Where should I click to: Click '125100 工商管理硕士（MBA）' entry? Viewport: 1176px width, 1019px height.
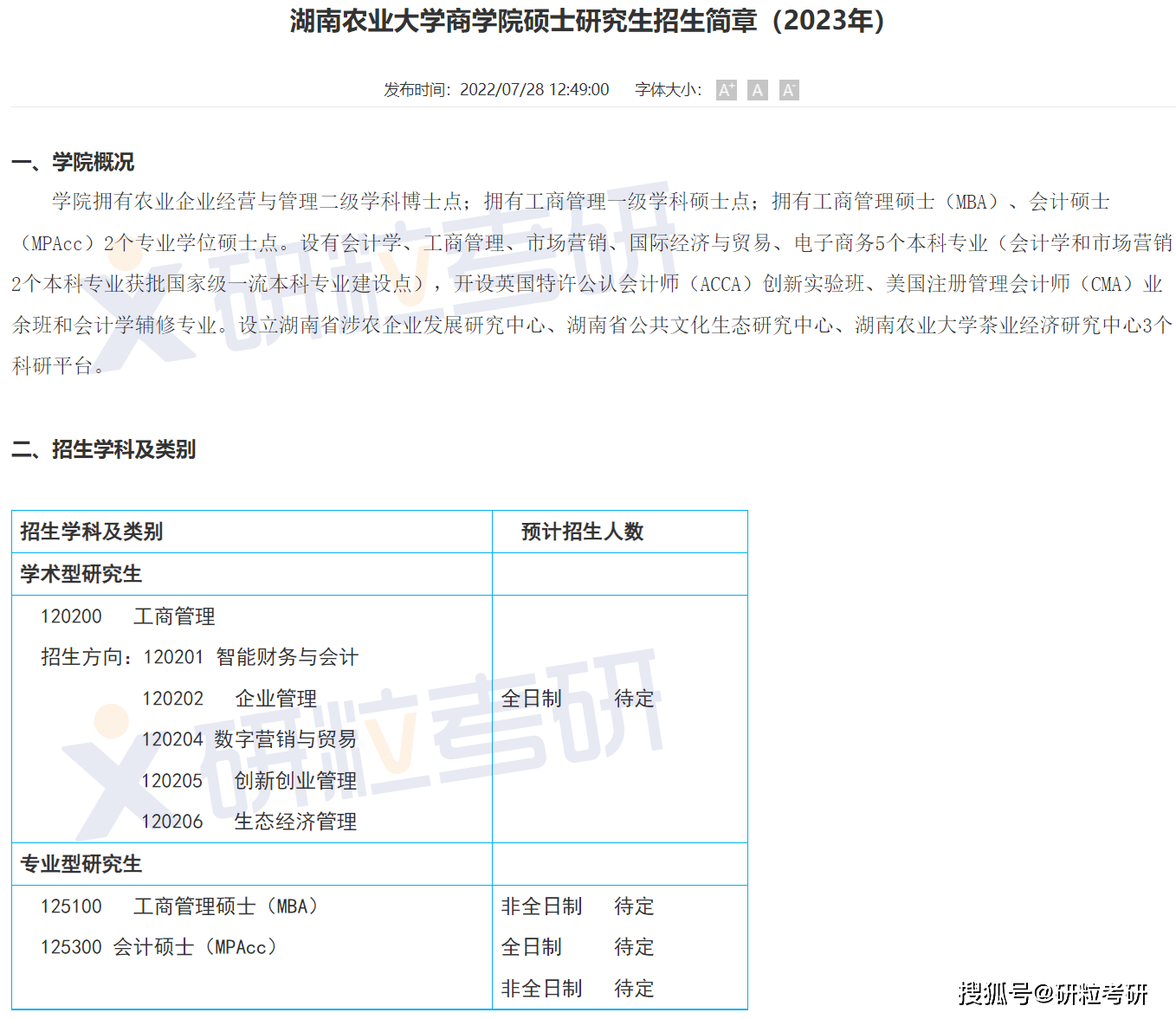tap(179, 906)
